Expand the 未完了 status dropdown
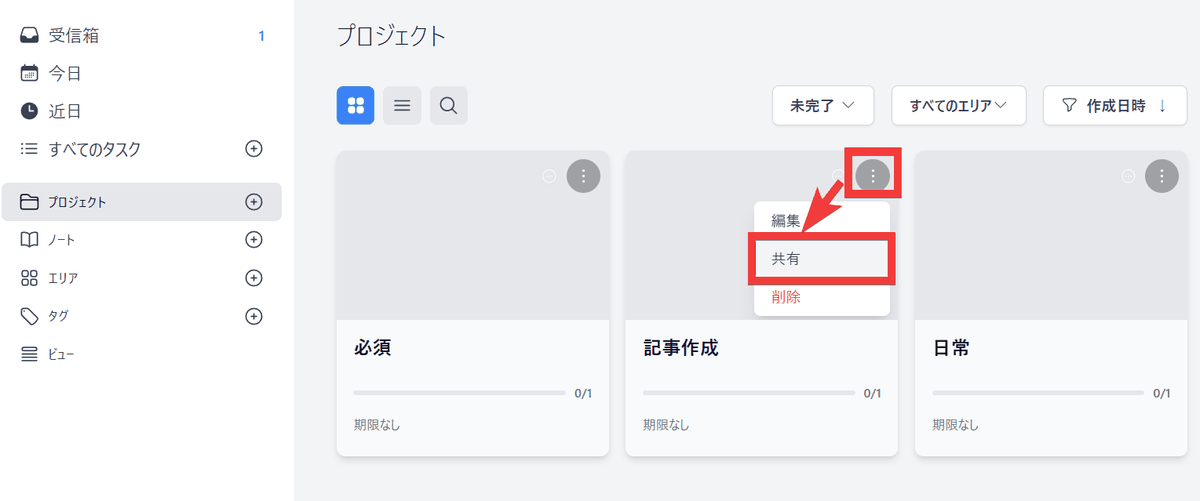This screenshot has width=1200, height=501. click(823, 105)
